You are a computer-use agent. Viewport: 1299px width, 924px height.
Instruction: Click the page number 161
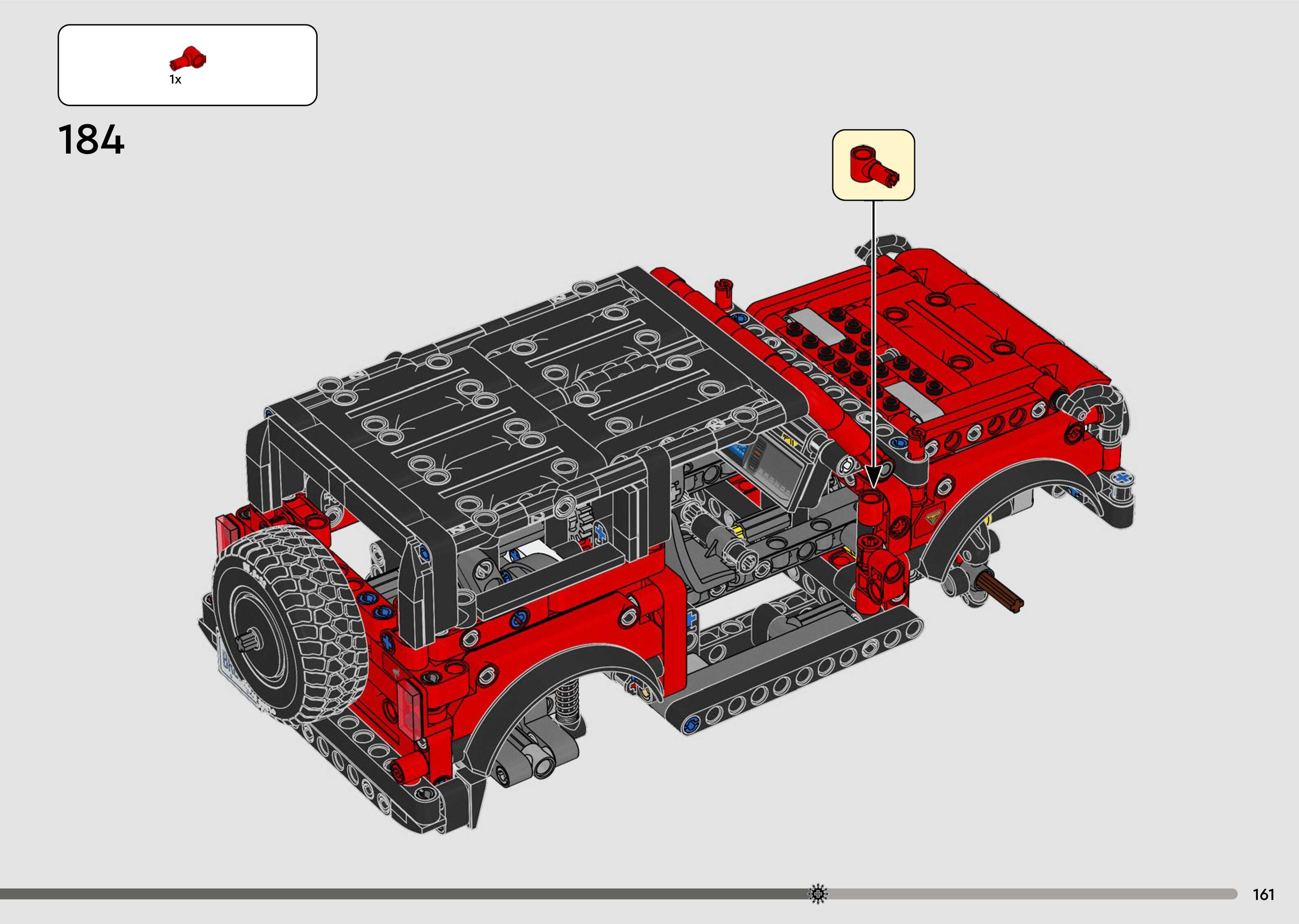coord(1264,895)
